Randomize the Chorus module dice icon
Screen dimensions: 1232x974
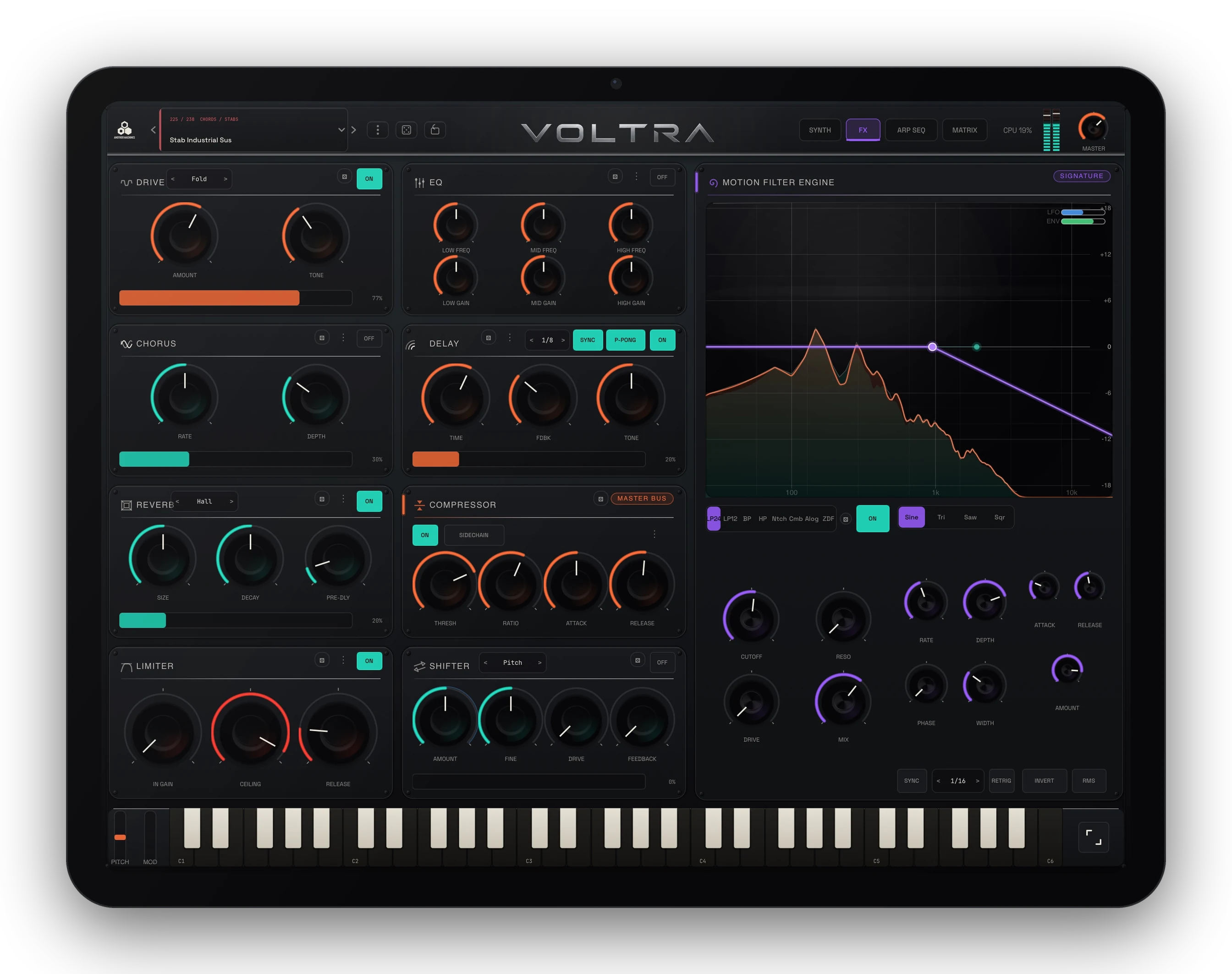(322, 338)
